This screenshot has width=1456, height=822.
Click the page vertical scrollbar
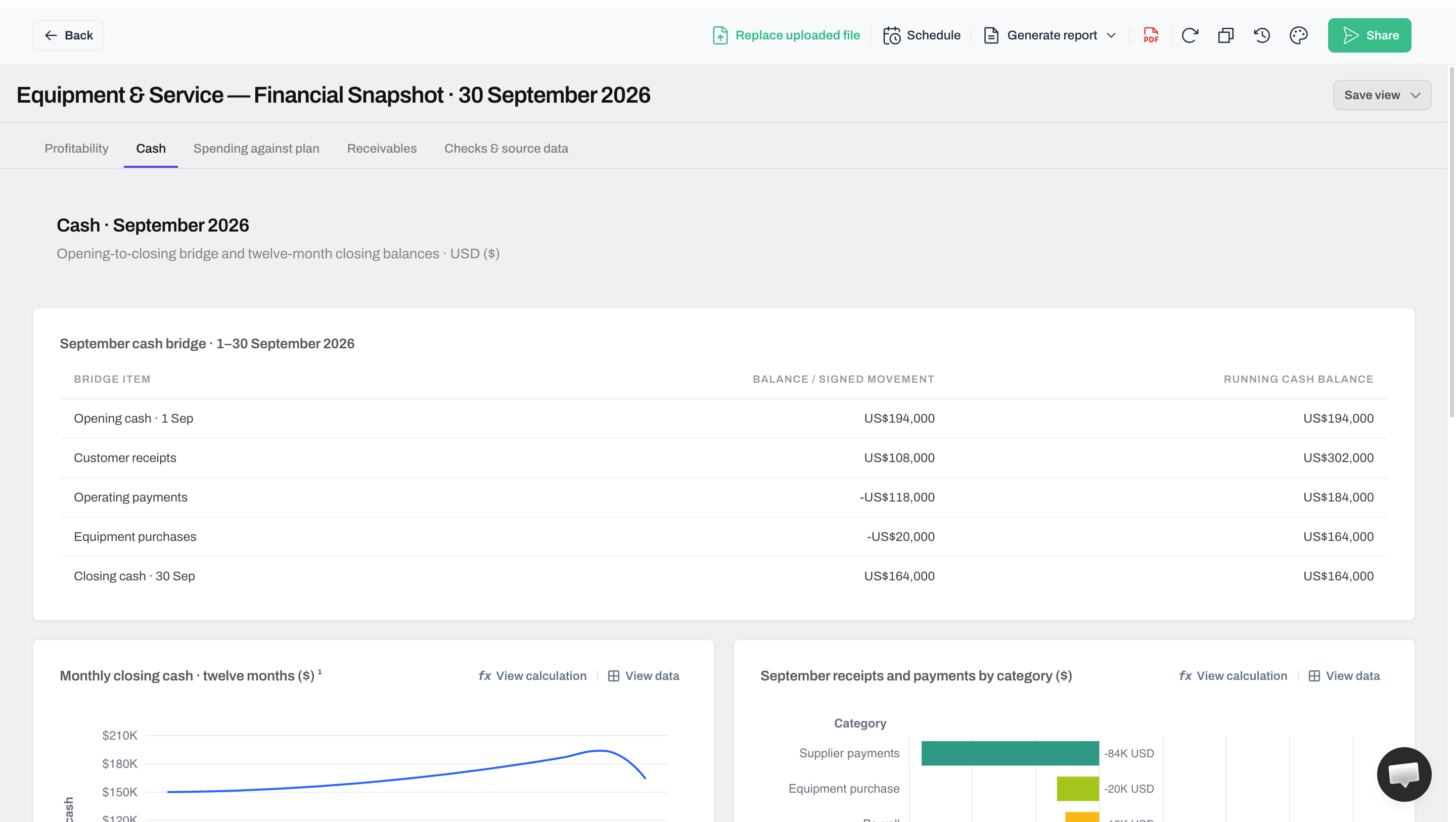[x=1451, y=243]
